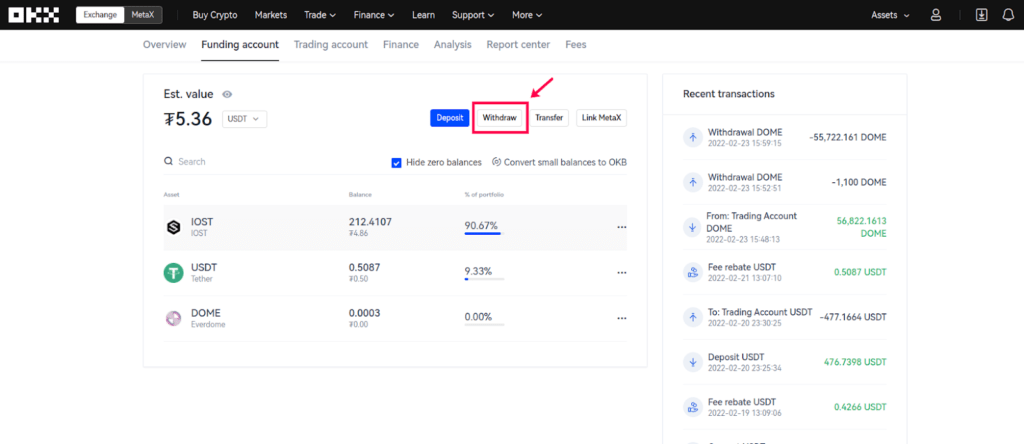1024x444 pixels.
Task: Open the Finance tab under assets
Action: [401, 44]
